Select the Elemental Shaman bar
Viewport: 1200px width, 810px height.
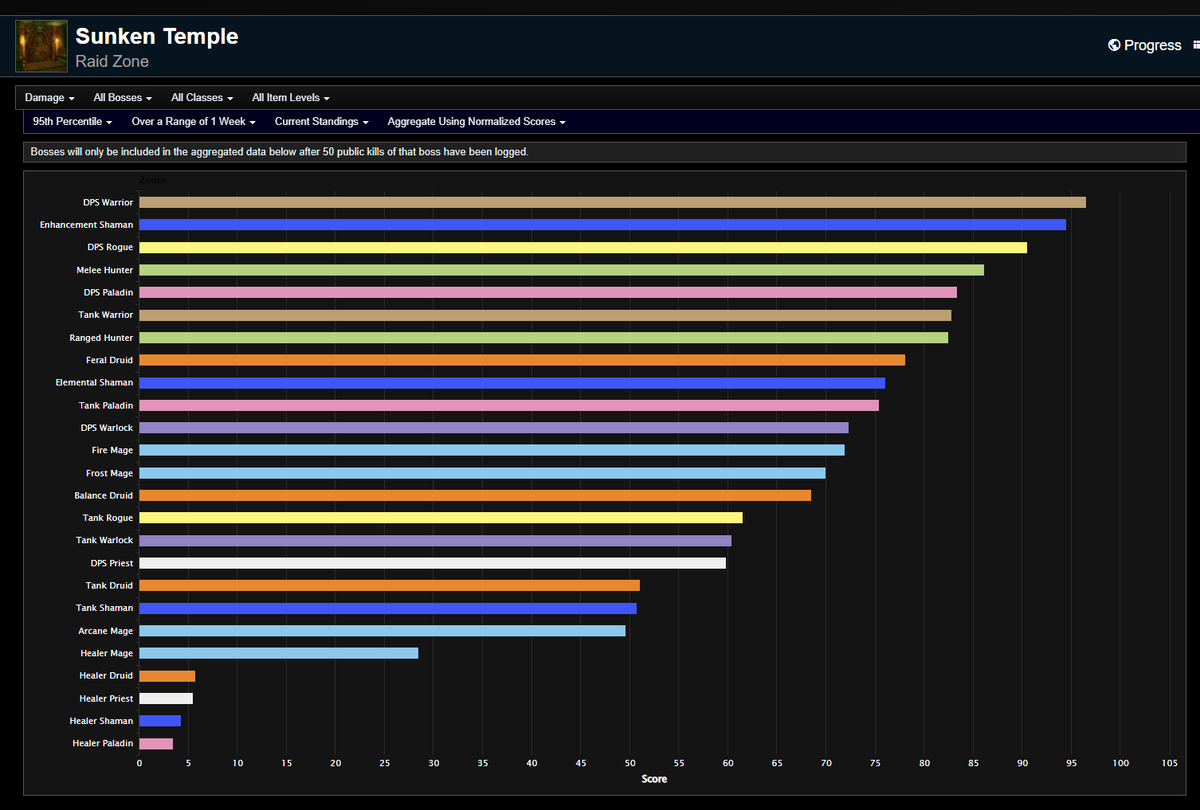[x=512, y=383]
